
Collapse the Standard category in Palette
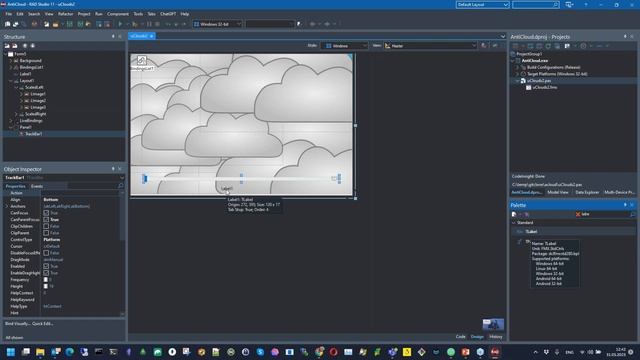pyautogui.click(x=513, y=223)
